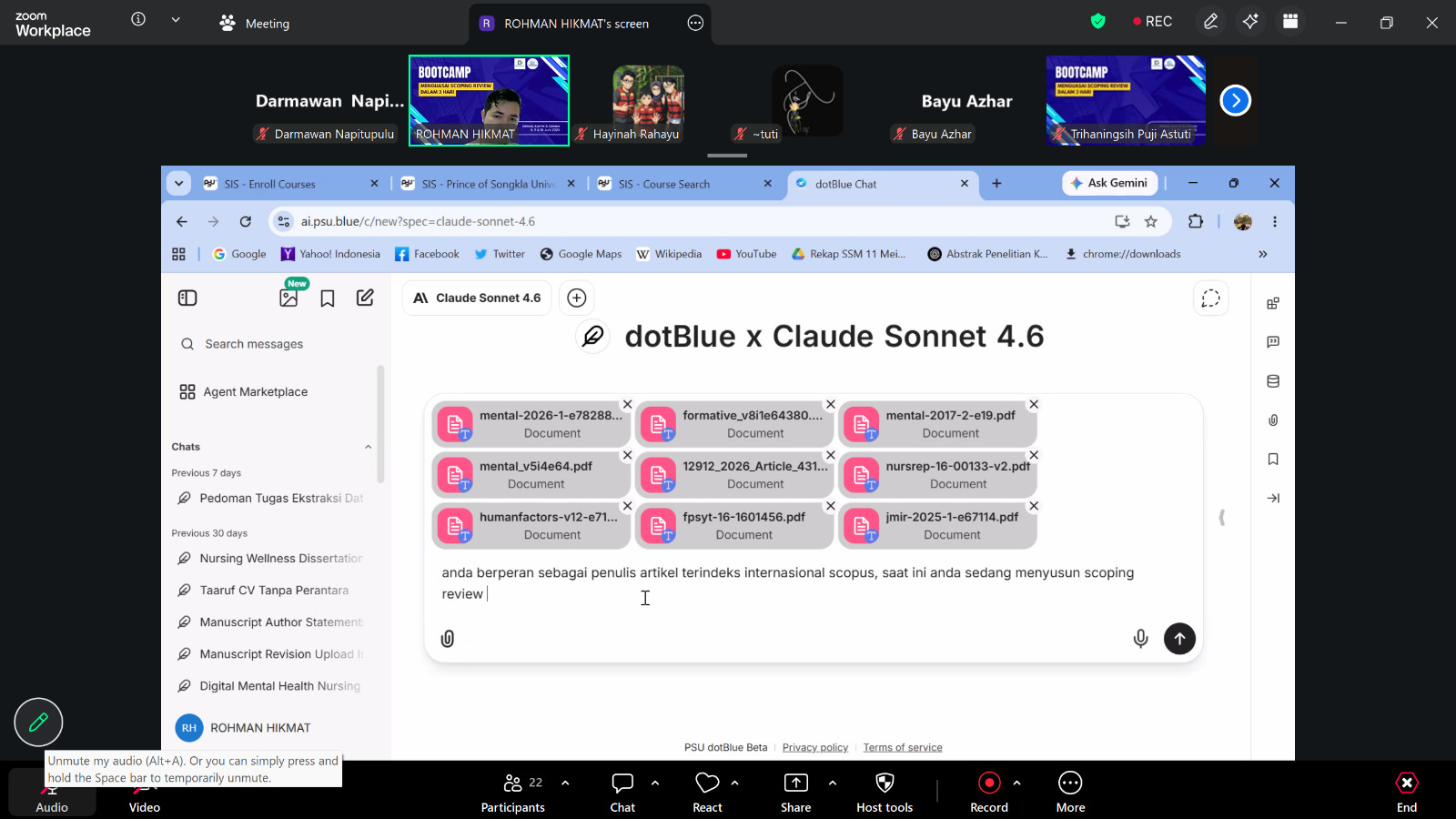Expand the Participants options arrow in Zoom
The width and height of the screenshot is (1456, 819).
pos(565,783)
